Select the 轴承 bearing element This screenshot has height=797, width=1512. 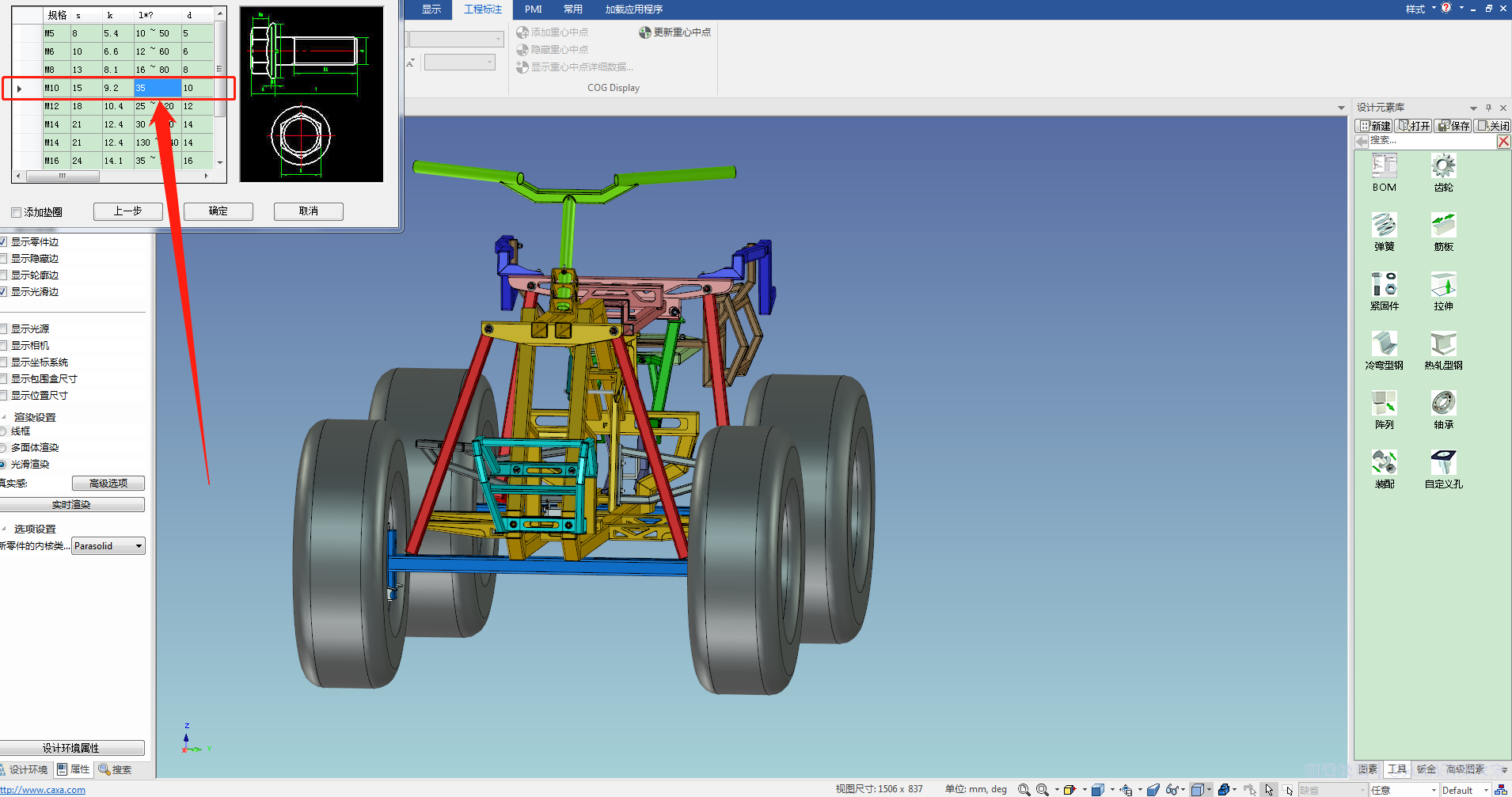point(1443,410)
